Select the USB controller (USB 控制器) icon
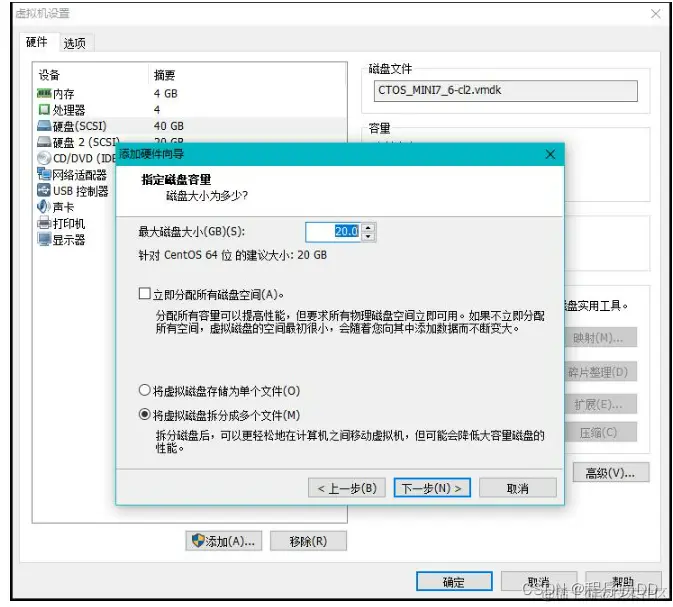The height and width of the screenshot is (607, 673). pos(44,190)
